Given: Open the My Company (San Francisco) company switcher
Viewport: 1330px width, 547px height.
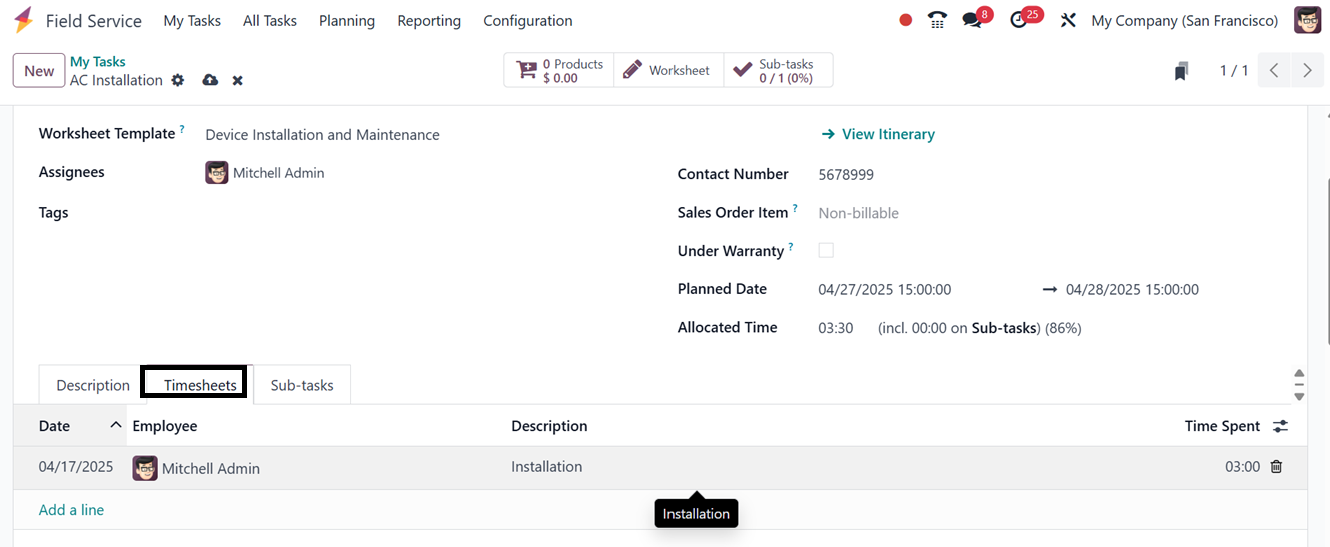Looking at the screenshot, I should (1184, 20).
